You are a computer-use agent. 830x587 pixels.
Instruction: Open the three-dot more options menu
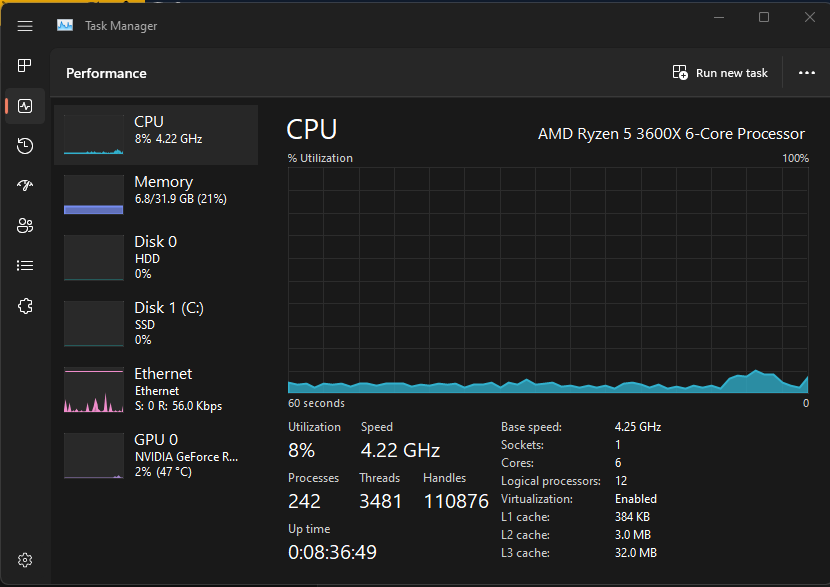tap(807, 73)
